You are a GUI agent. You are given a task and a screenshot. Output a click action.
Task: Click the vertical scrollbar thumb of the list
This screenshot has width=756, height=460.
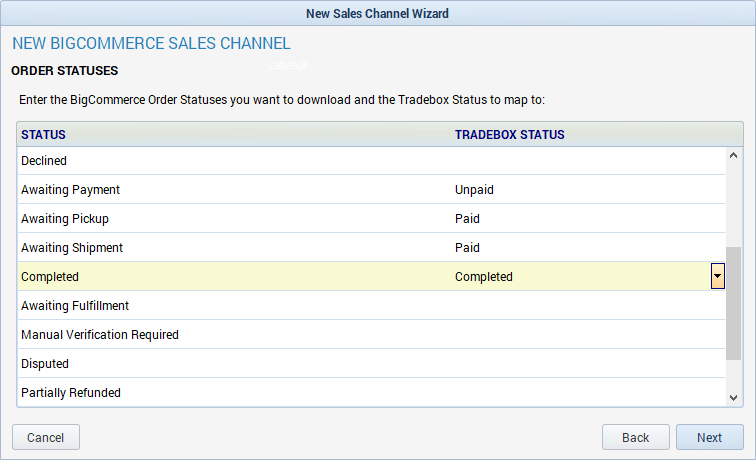[733, 303]
